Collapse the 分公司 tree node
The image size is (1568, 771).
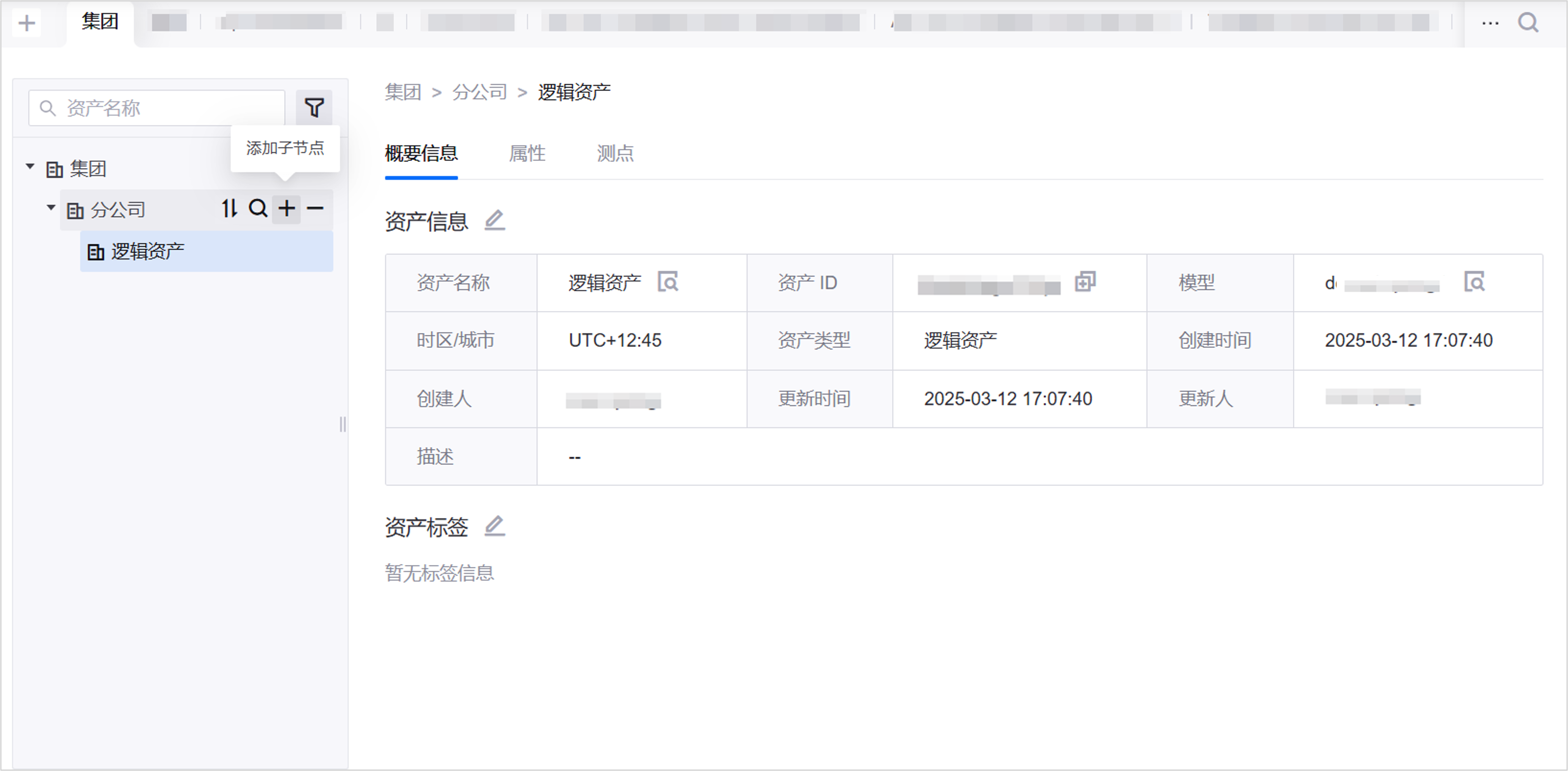coord(51,208)
